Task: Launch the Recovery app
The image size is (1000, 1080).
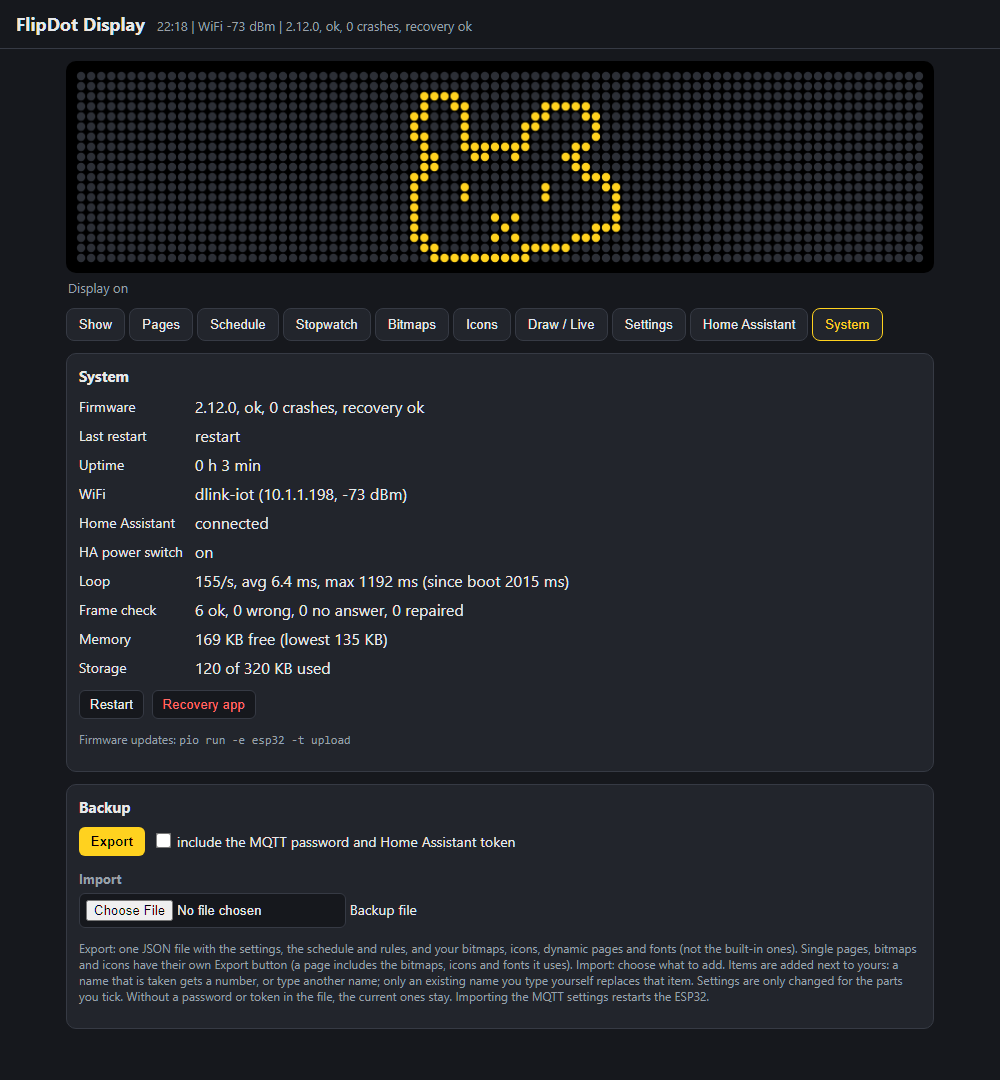Action: point(204,705)
